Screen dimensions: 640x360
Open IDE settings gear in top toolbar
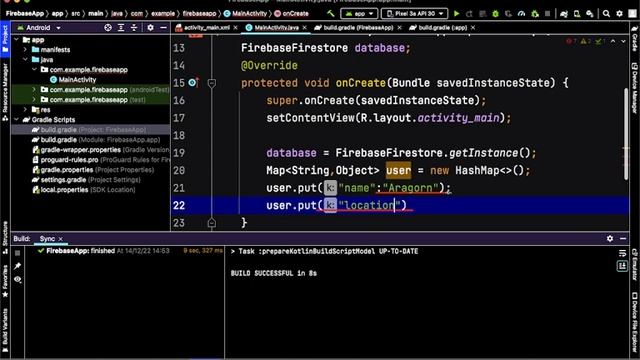pos(619,14)
